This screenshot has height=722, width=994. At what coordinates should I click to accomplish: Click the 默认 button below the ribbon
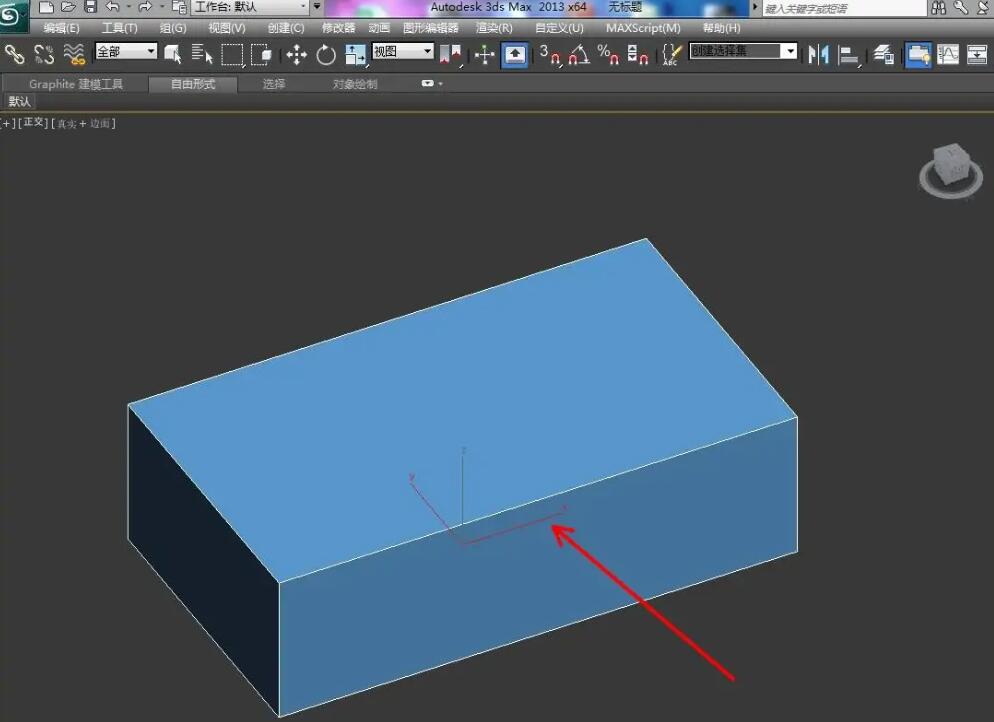tap(19, 101)
